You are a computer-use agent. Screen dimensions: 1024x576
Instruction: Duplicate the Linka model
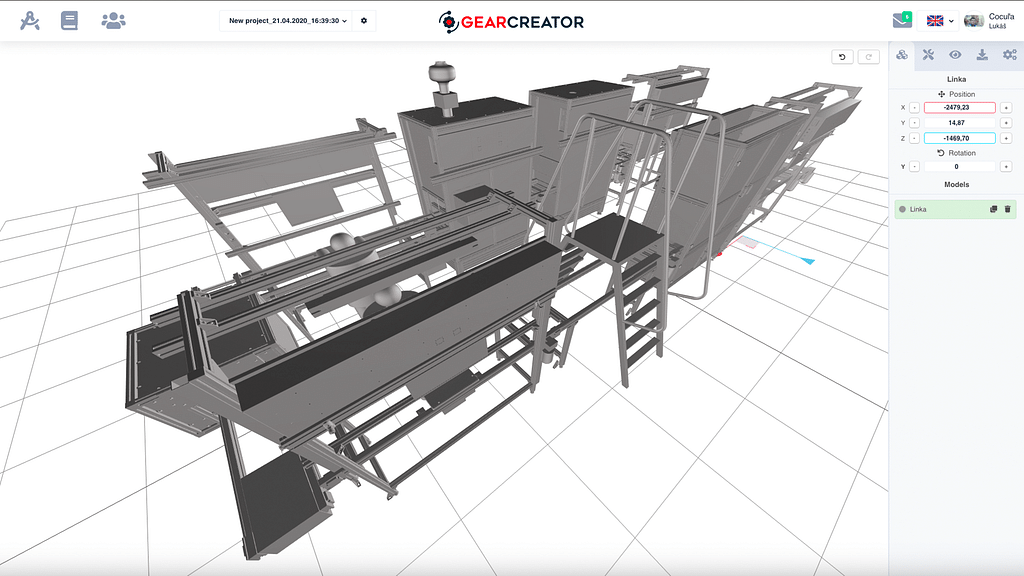(x=994, y=209)
